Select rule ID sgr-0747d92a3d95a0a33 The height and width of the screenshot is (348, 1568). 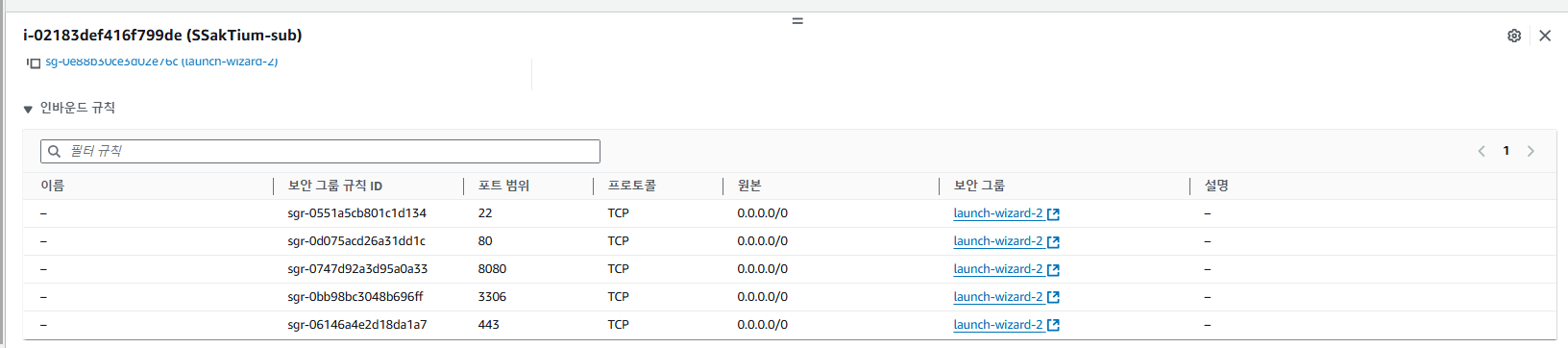point(357,269)
